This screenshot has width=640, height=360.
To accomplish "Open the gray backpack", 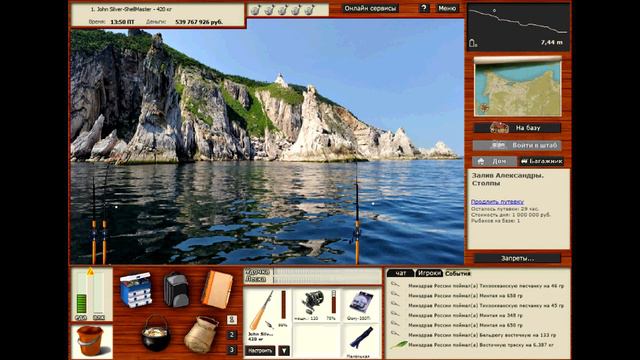I will click(176, 290).
